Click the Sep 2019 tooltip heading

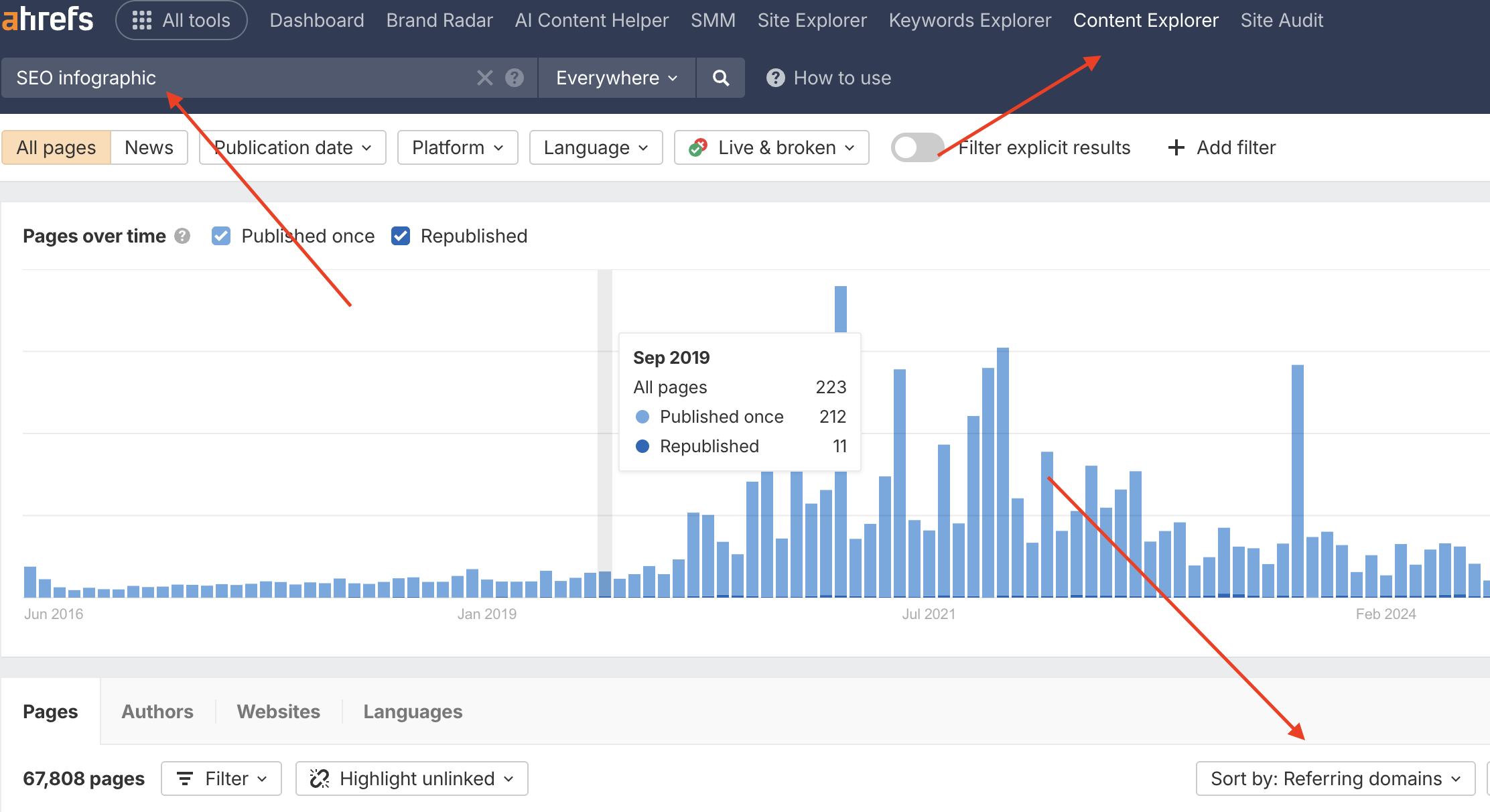(x=671, y=358)
